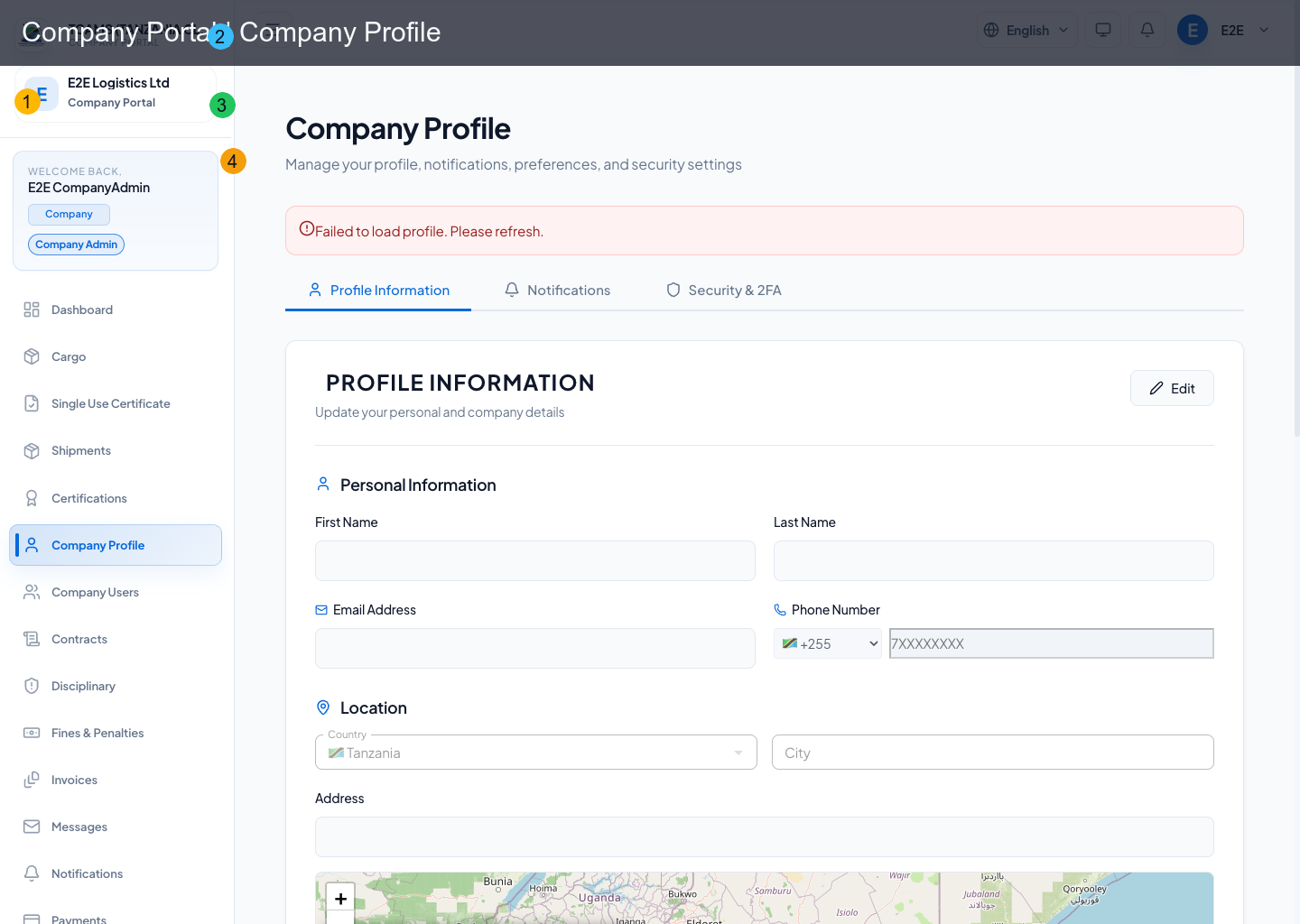Open Invoices via its icon

(x=32, y=780)
